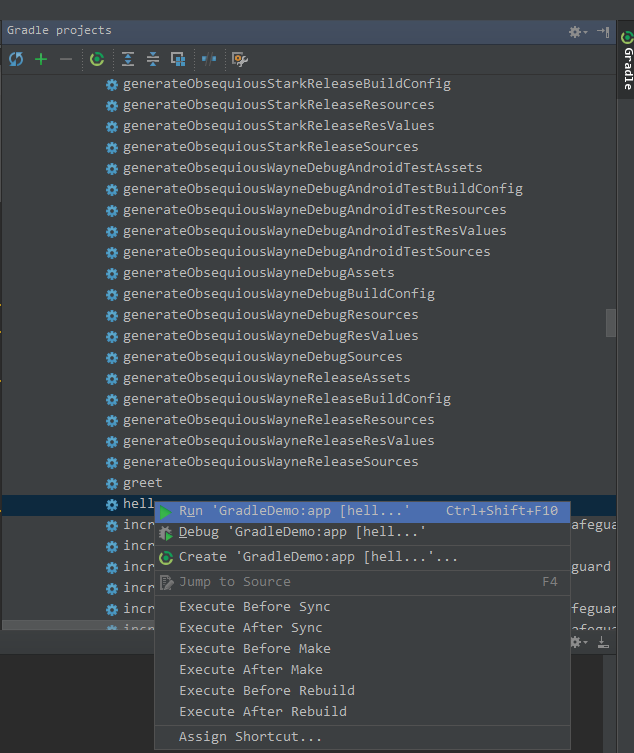This screenshot has height=753, width=634.
Task: Open Gradle Settings wrench icon
Action: pos(240,59)
